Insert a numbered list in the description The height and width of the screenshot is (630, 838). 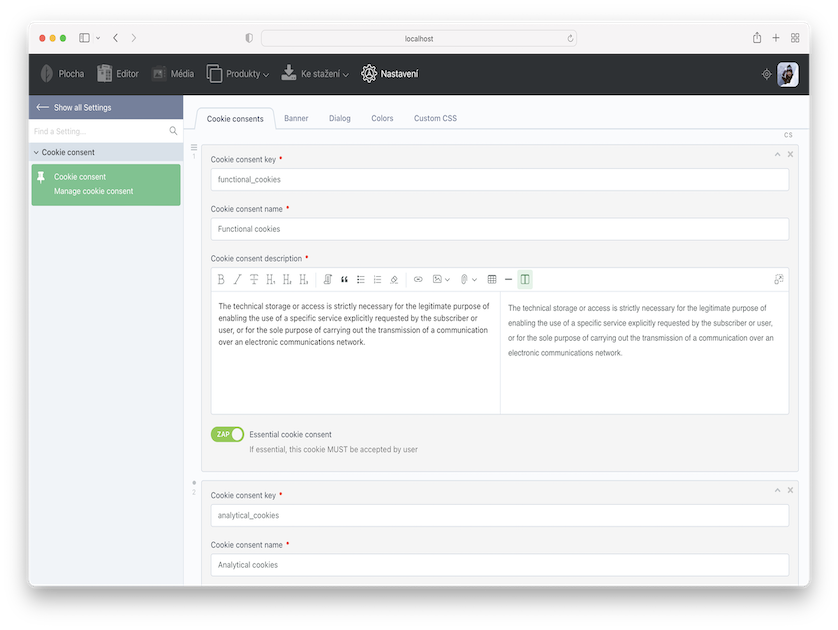(377, 279)
